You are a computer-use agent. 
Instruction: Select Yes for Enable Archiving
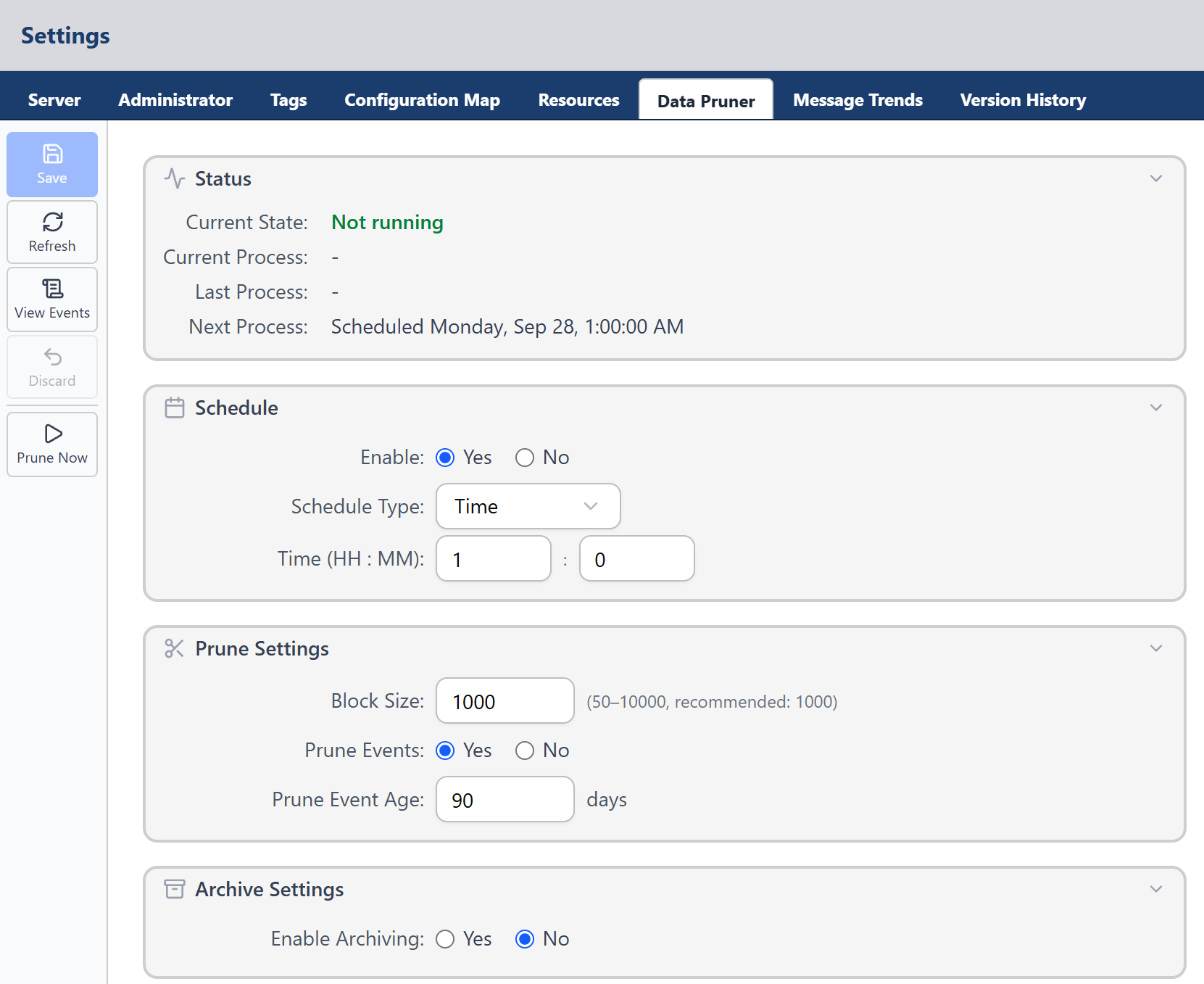click(445, 939)
